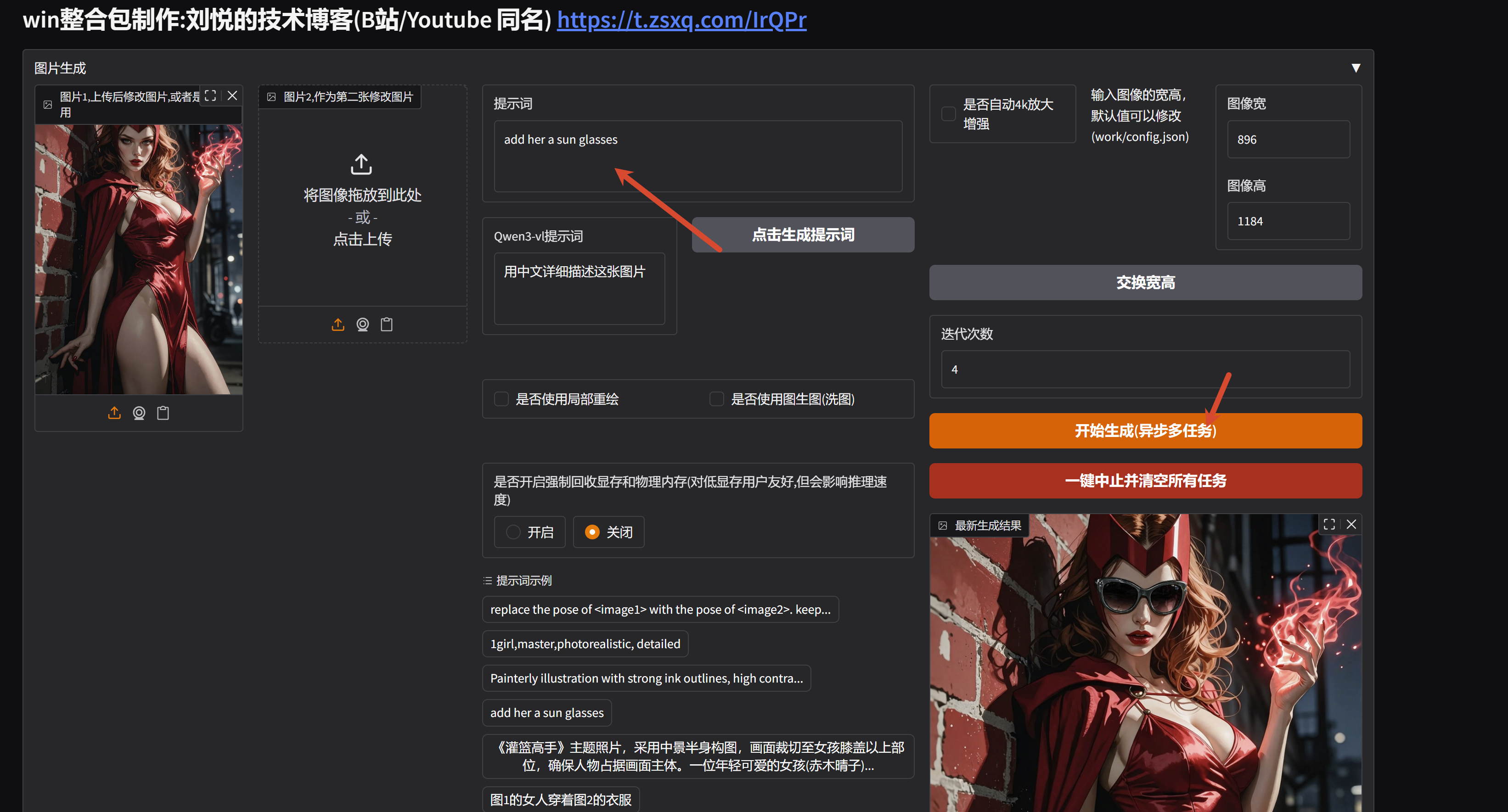Choose example 'Painterly illustration with strong ink'

[646, 678]
